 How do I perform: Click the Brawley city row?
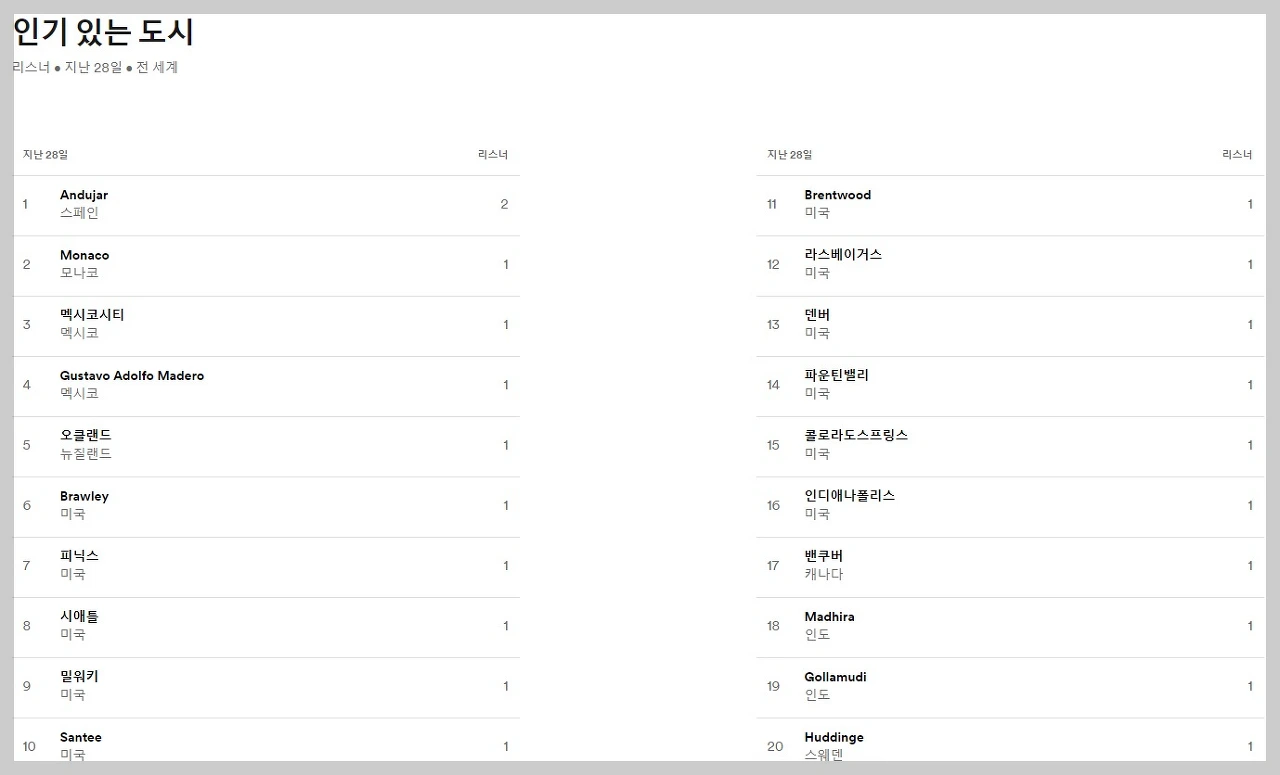[x=85, y=496]
